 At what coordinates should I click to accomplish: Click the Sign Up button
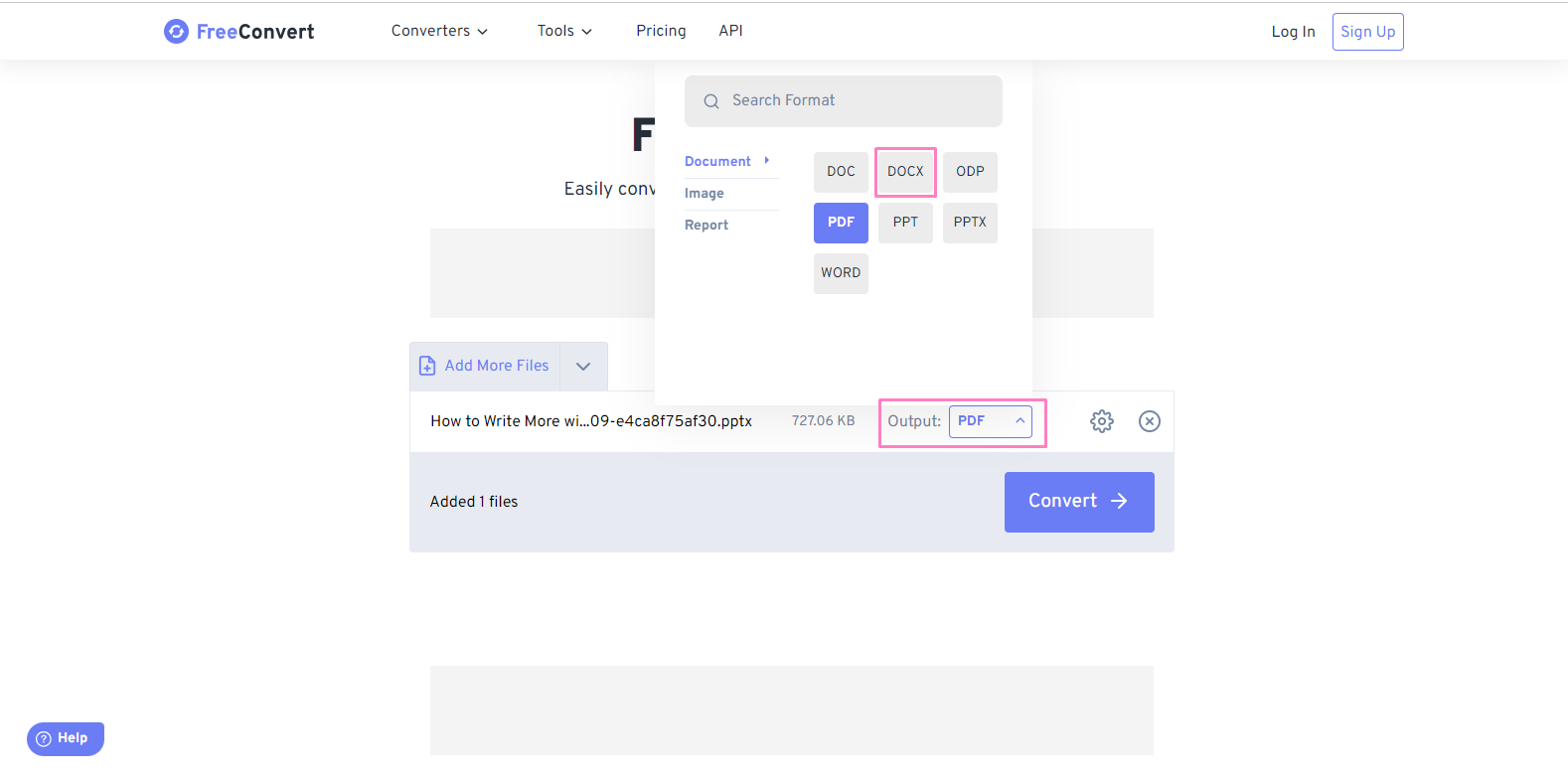point(1367,31)
